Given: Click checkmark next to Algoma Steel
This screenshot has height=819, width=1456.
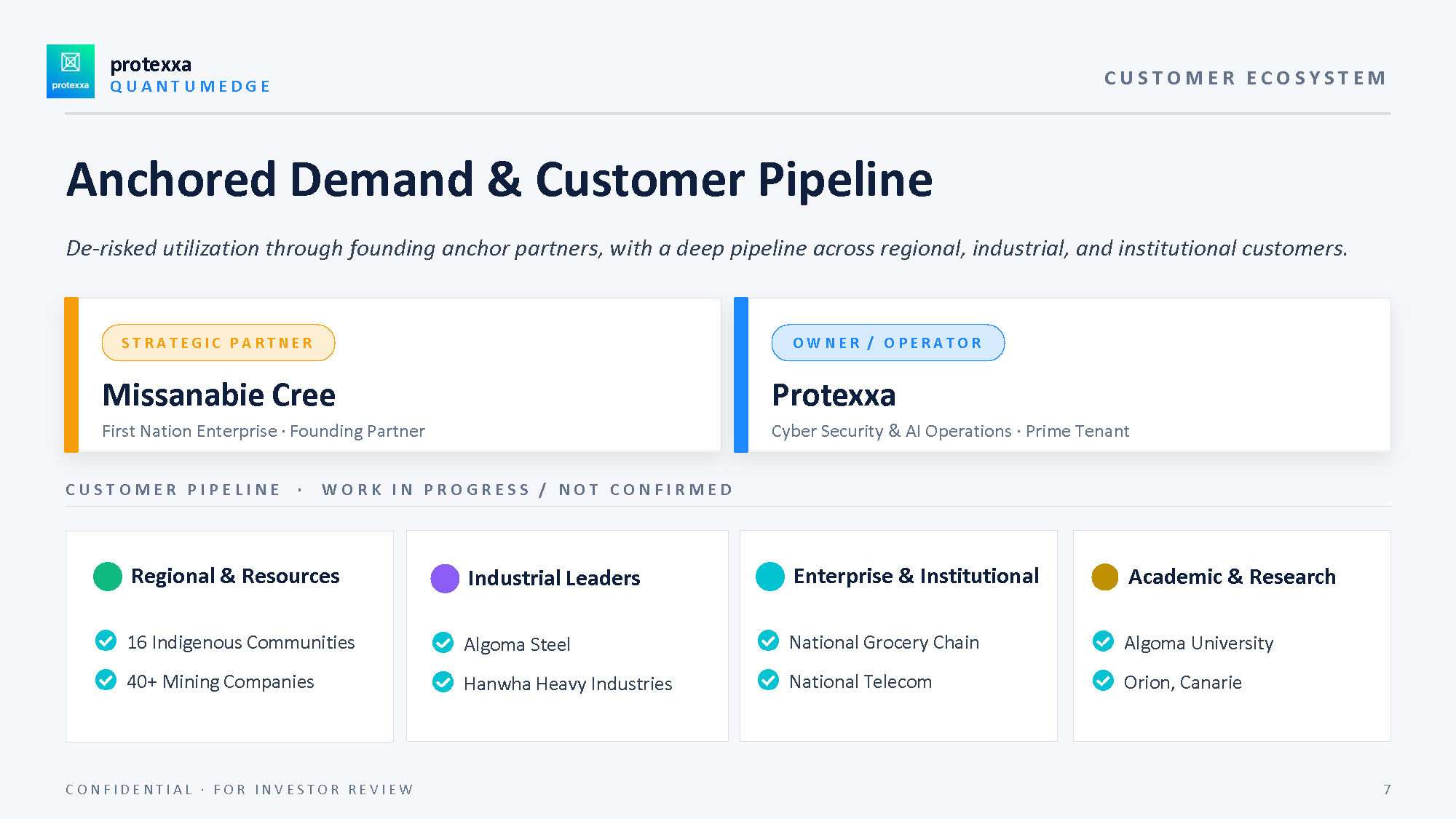Looking at the screenshot, I should tap(443, 643).
